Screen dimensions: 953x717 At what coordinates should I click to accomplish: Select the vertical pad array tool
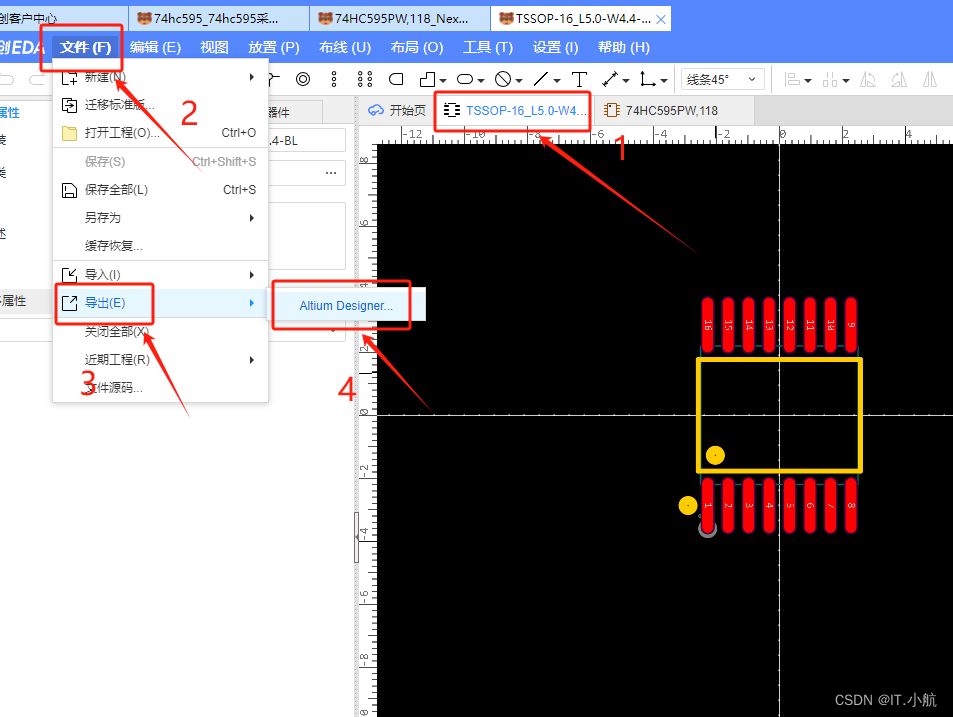pos(334,79)
